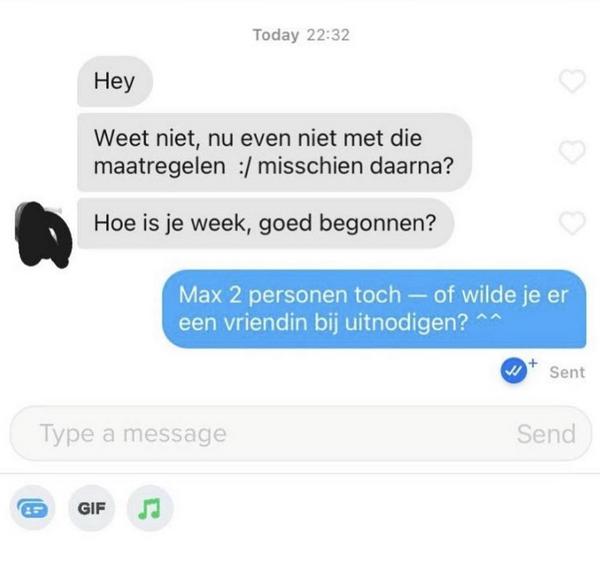
Task: Tap the "Sent" status label
Action: coord(567,372)
